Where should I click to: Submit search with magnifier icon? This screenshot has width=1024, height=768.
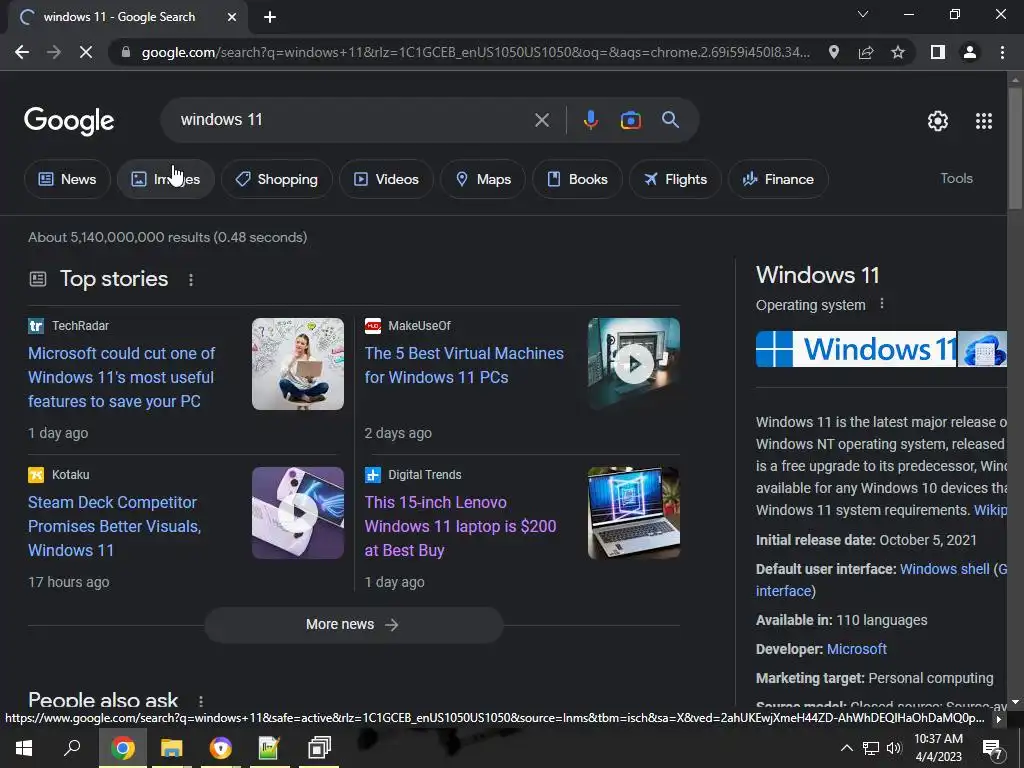[670, 120]
